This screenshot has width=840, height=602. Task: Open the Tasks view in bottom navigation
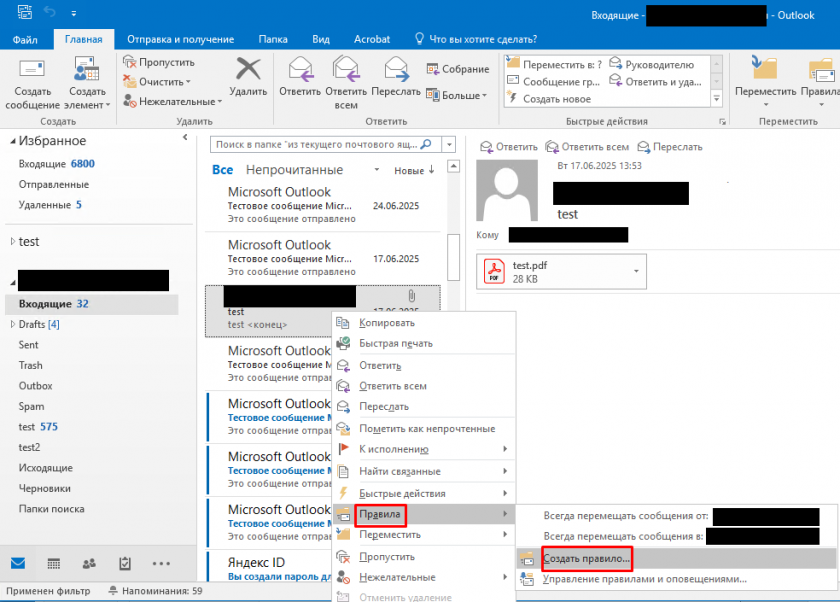(x=125, y=563)
